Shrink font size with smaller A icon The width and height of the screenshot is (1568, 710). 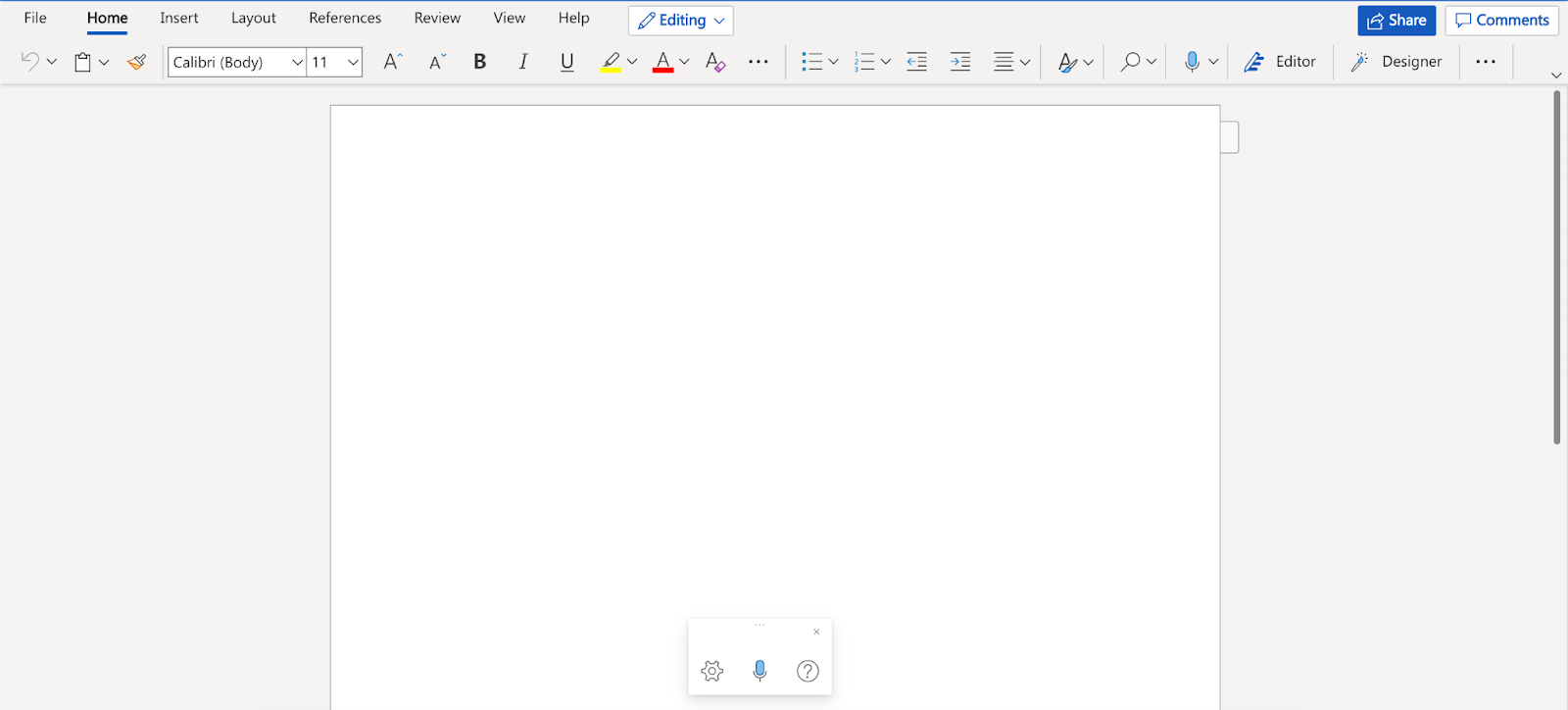point(437,62)
